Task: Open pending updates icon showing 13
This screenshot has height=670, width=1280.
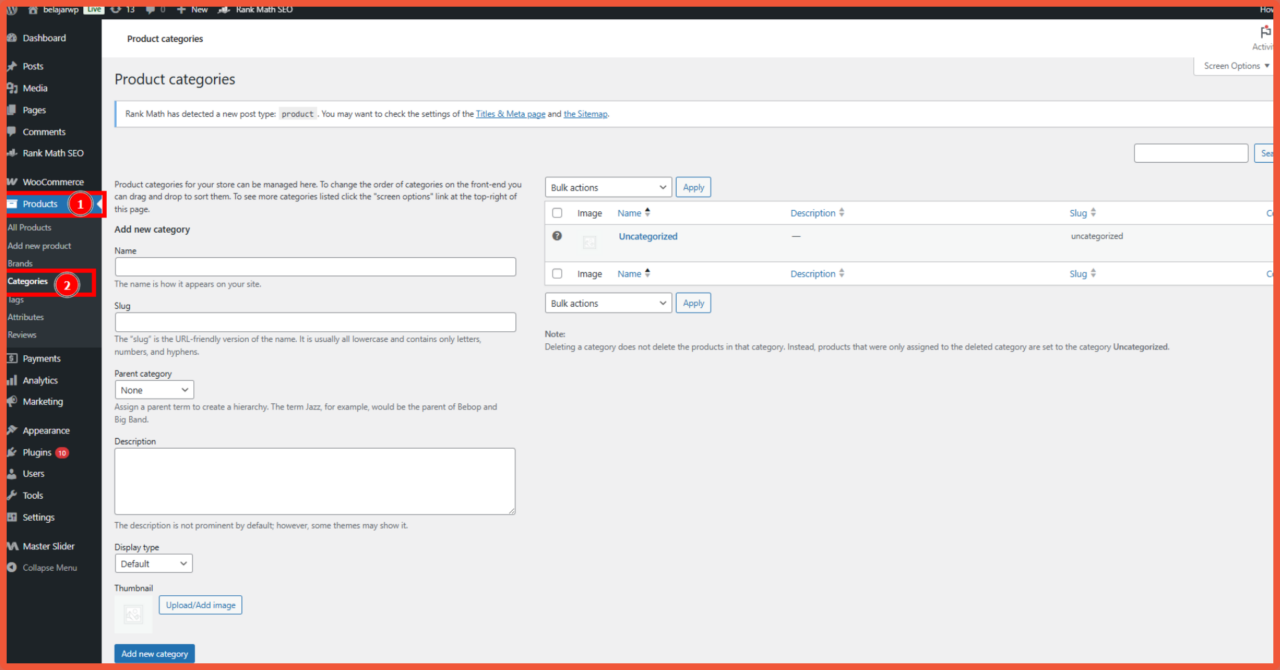Action: click(116, 9)
